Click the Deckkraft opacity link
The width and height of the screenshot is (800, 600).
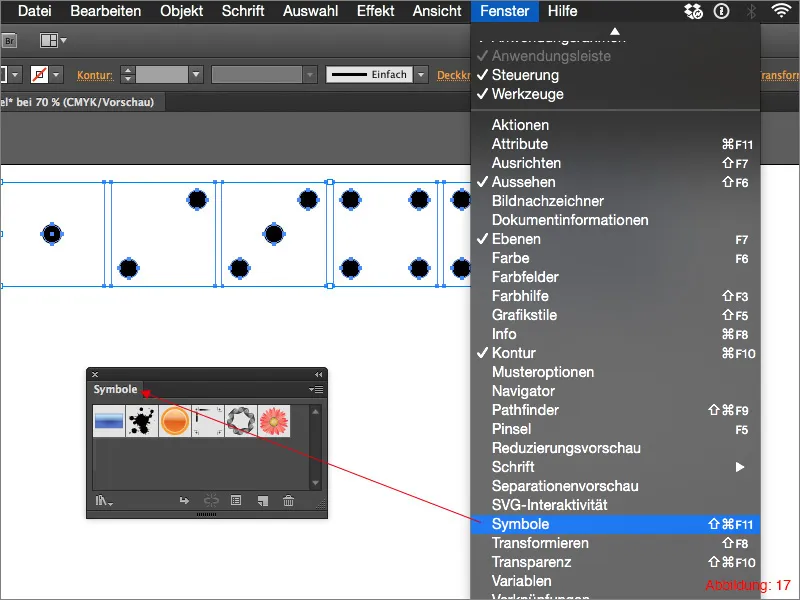coord(453,76)
